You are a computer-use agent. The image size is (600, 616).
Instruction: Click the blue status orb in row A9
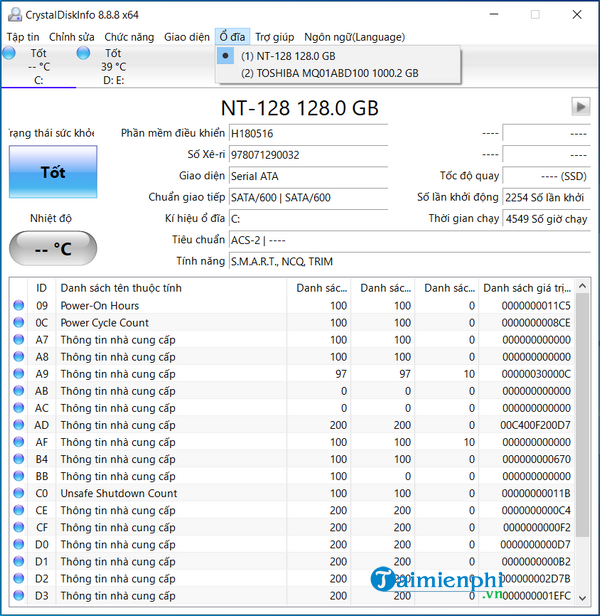tap(18, 374)
